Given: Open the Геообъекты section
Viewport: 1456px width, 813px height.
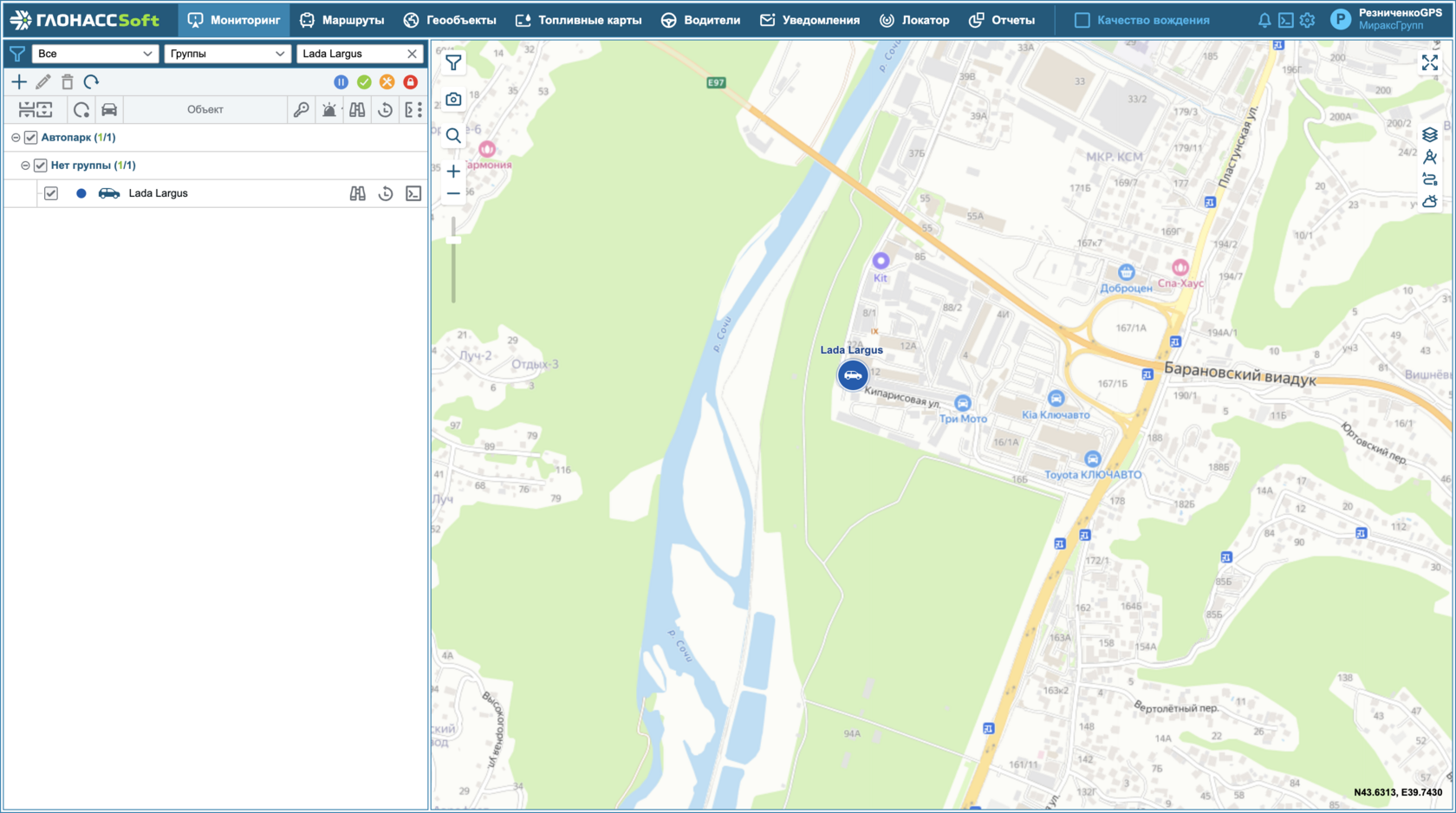Looking at the screenshot, I should click(x=450, y=20).
